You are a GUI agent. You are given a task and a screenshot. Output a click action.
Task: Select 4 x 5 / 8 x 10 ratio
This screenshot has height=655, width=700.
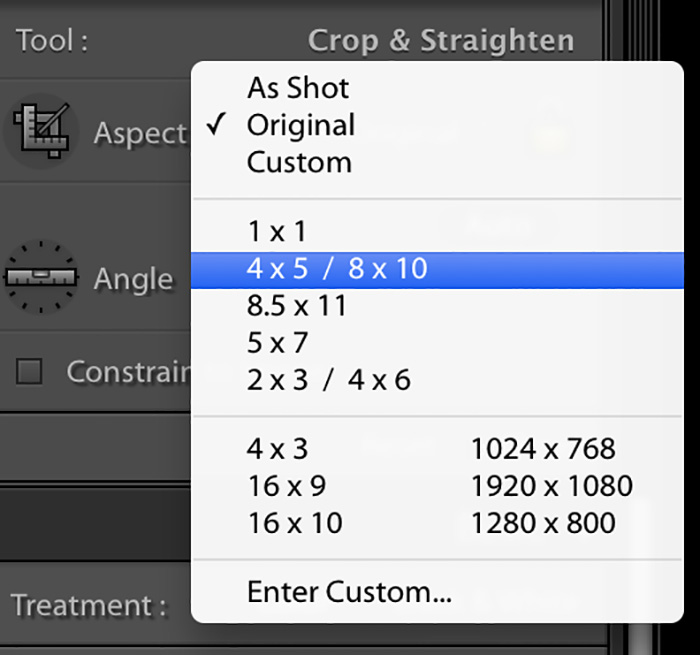[x=437, y=270]
